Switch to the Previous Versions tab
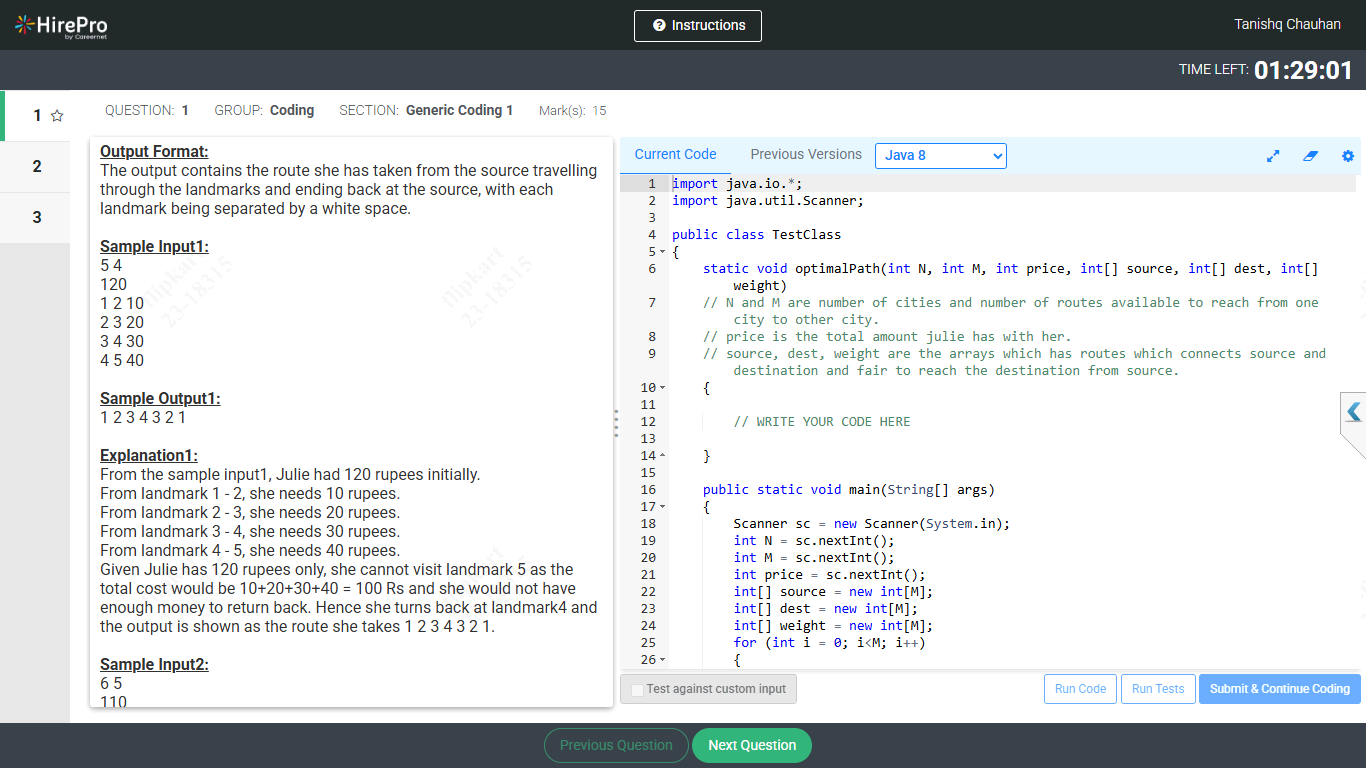The image size is (1366, 768). click(806, 154)
